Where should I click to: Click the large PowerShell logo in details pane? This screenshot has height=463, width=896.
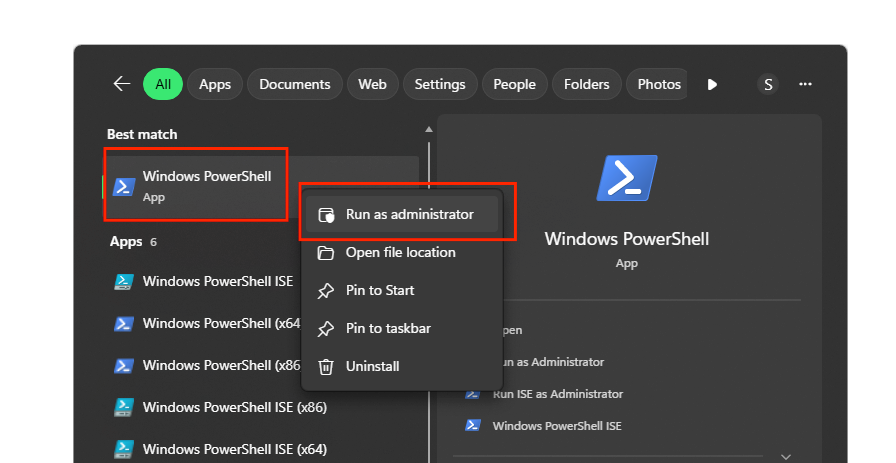(x=627, y=180)
